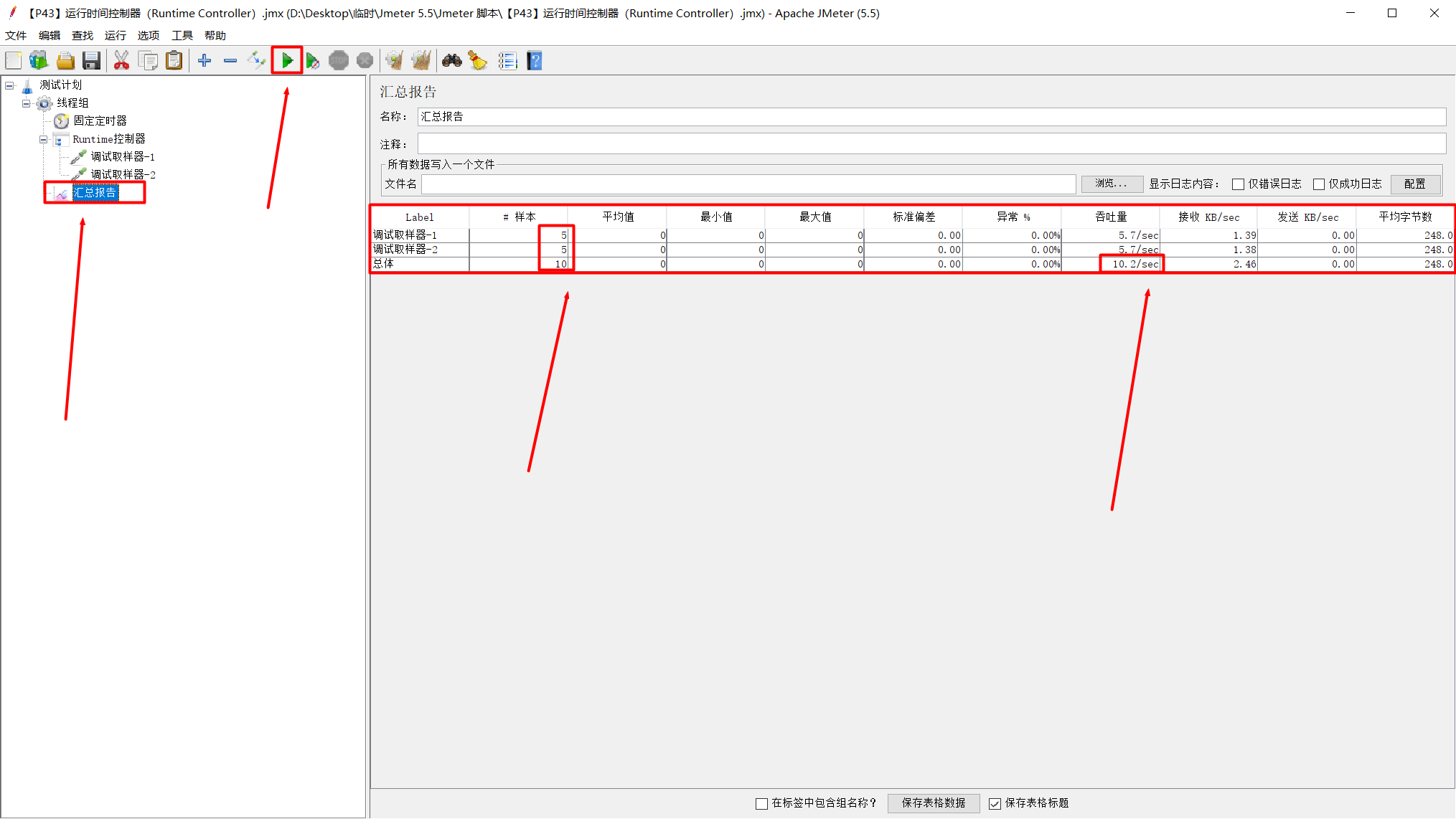Click the broom Reset Search icon

point(477,61)
